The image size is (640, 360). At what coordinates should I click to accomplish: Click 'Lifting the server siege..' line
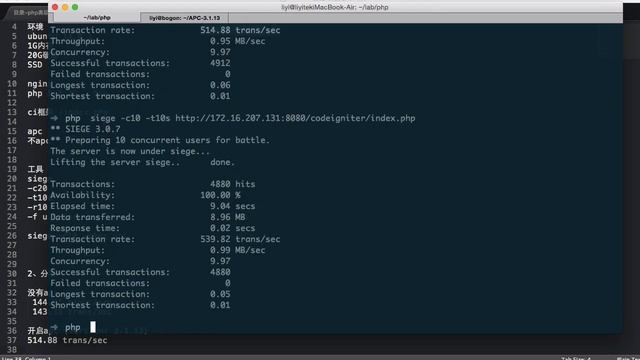click(115, 162)
